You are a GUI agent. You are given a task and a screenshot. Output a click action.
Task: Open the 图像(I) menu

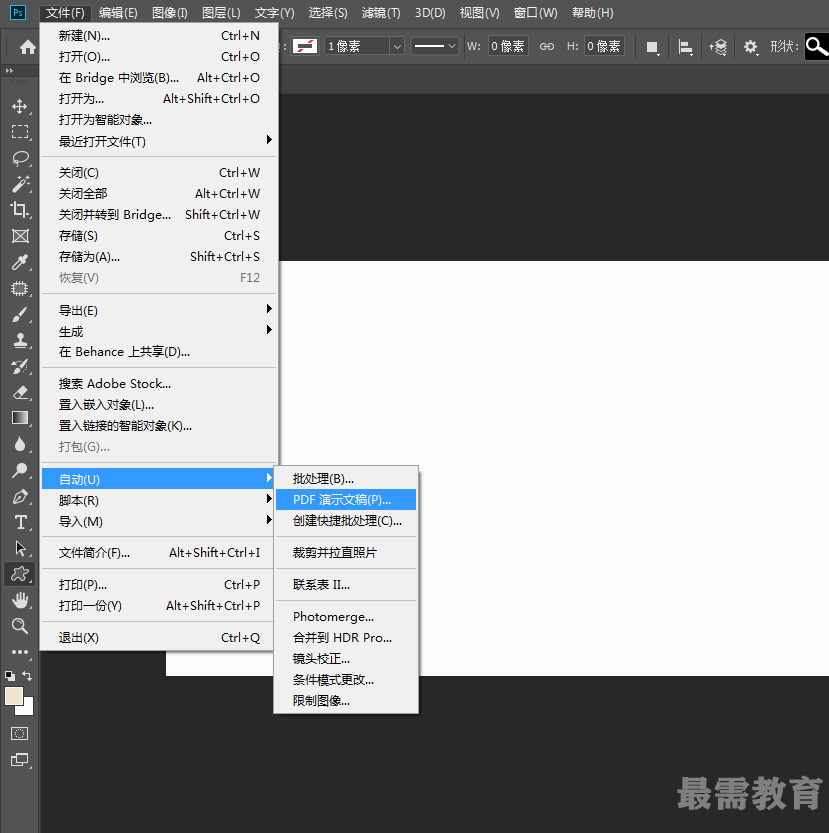click(x=170, y=13)
